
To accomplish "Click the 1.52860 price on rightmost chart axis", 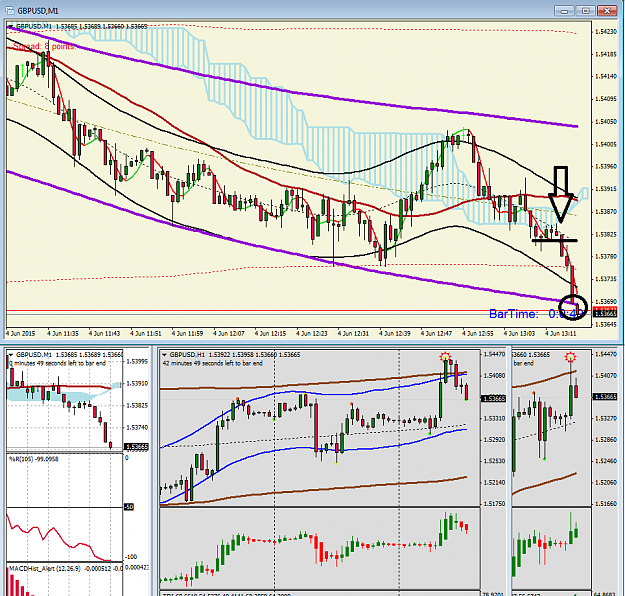I will [x=605, y=440].
